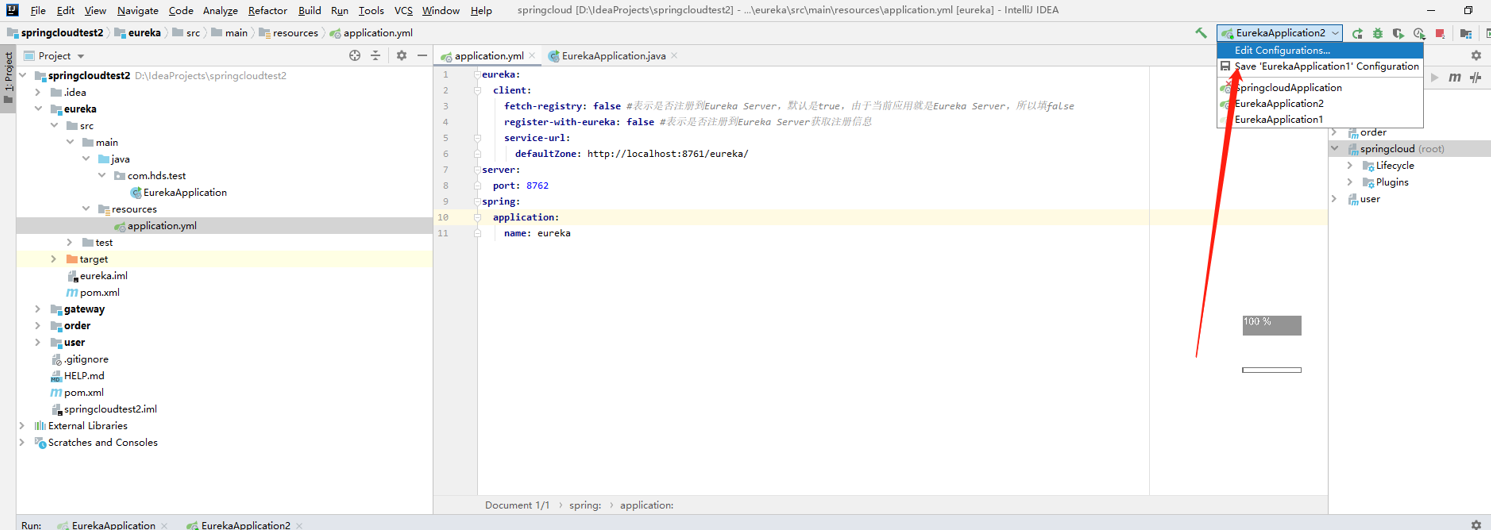Viewport: 1491px width, 530px height.
Task: Collapse the springcloudtest2 root node
Action: pyautogui.click(x=22, y=76)
